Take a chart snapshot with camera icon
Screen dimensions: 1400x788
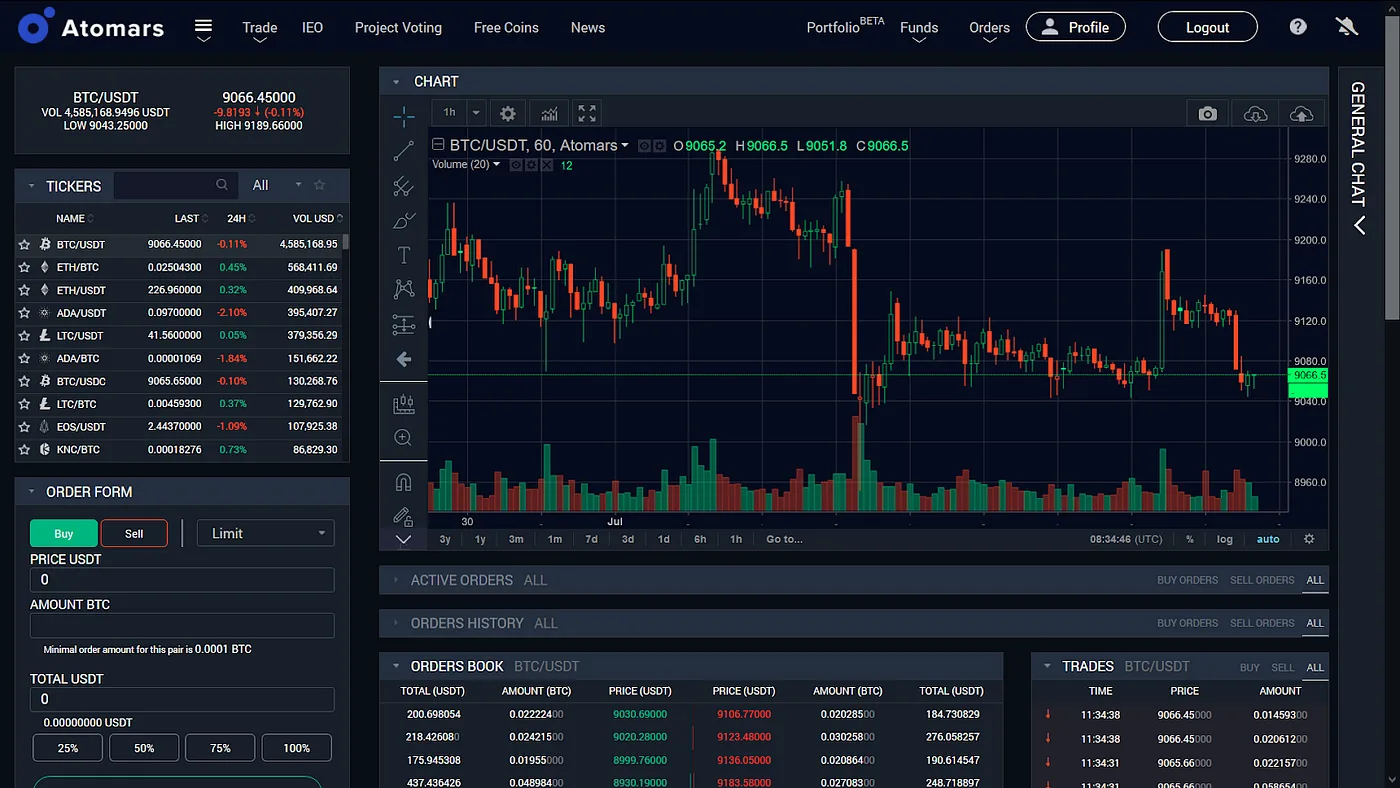pyautogui.click(x=1208, y=114)
